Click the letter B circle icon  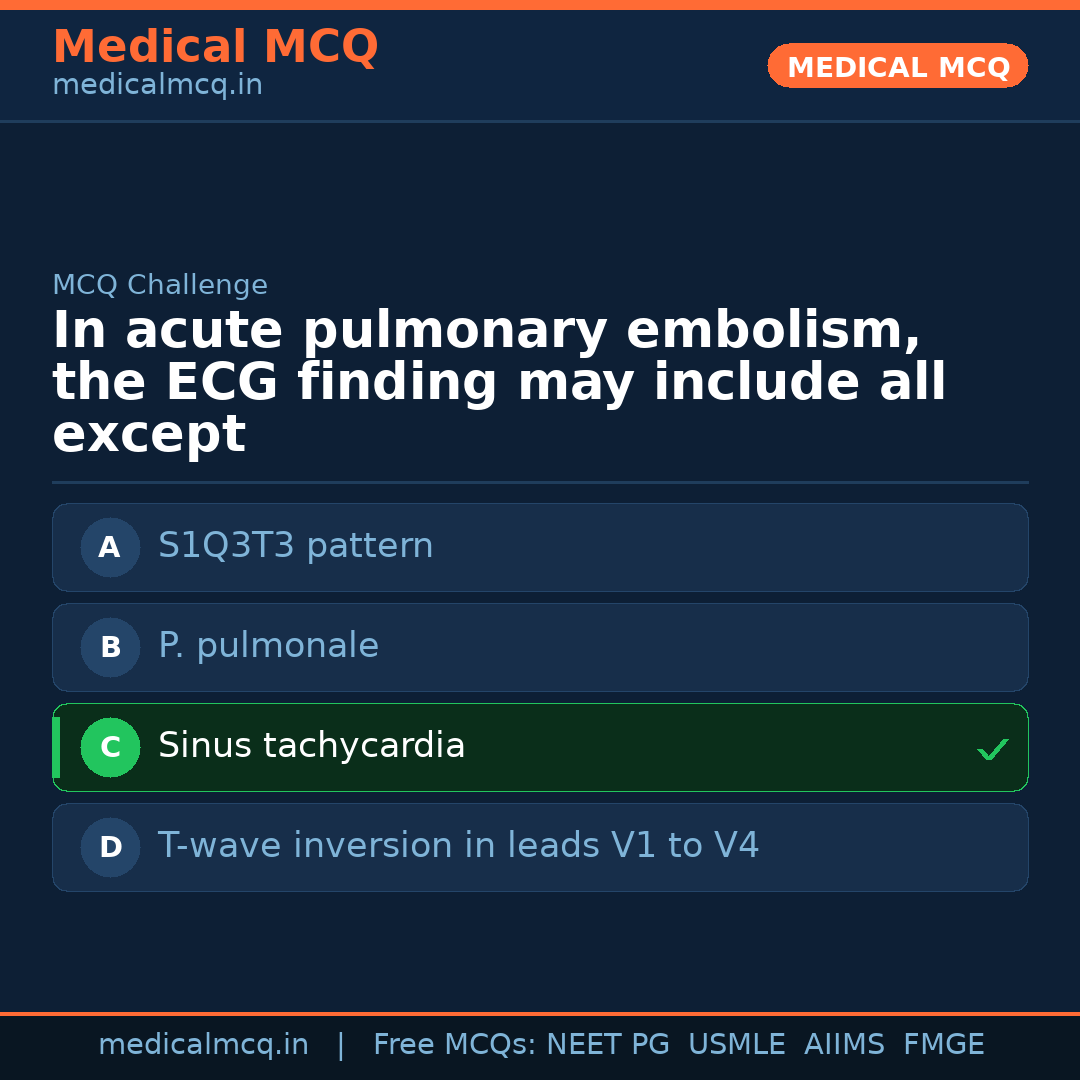click(110, 647)
